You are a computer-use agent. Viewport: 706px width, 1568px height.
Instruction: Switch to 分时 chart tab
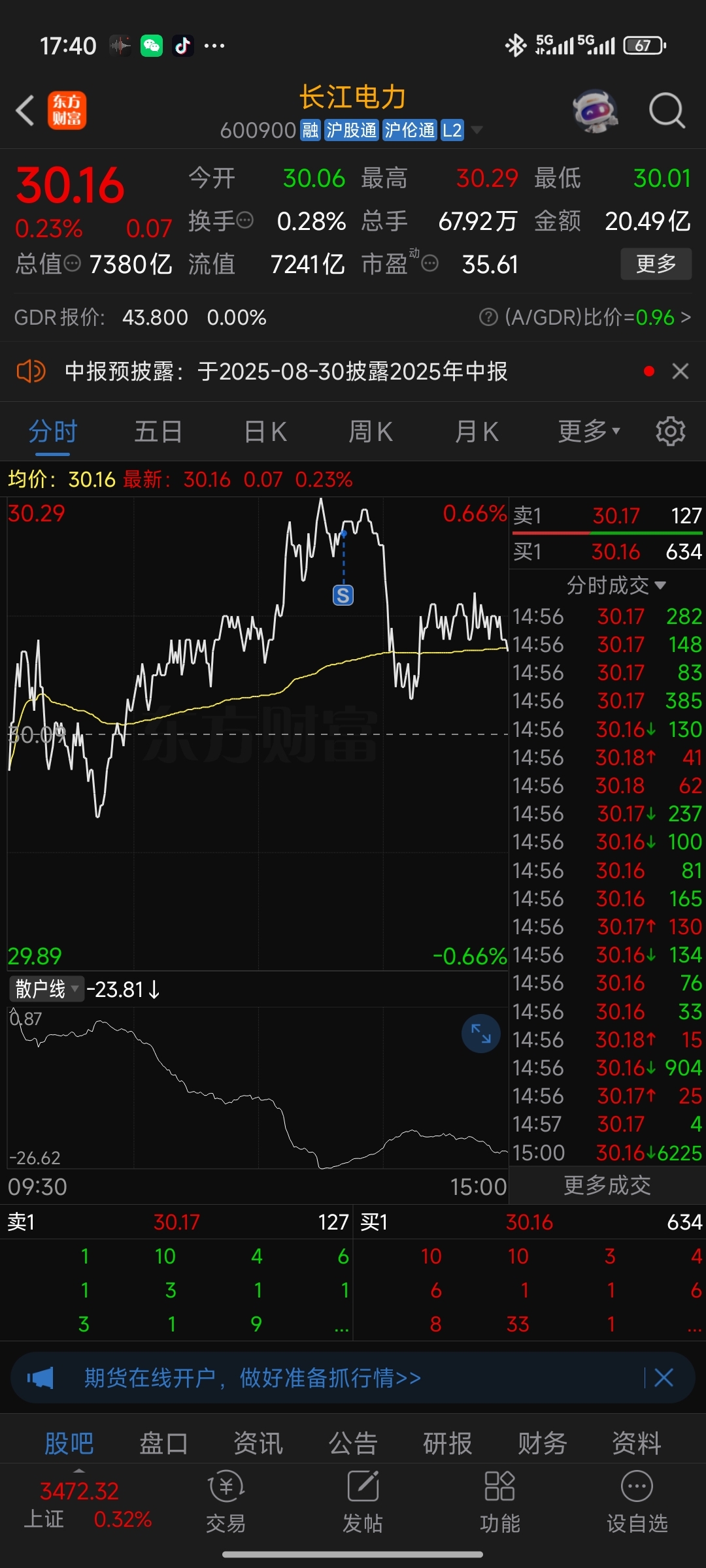[53, 432]
